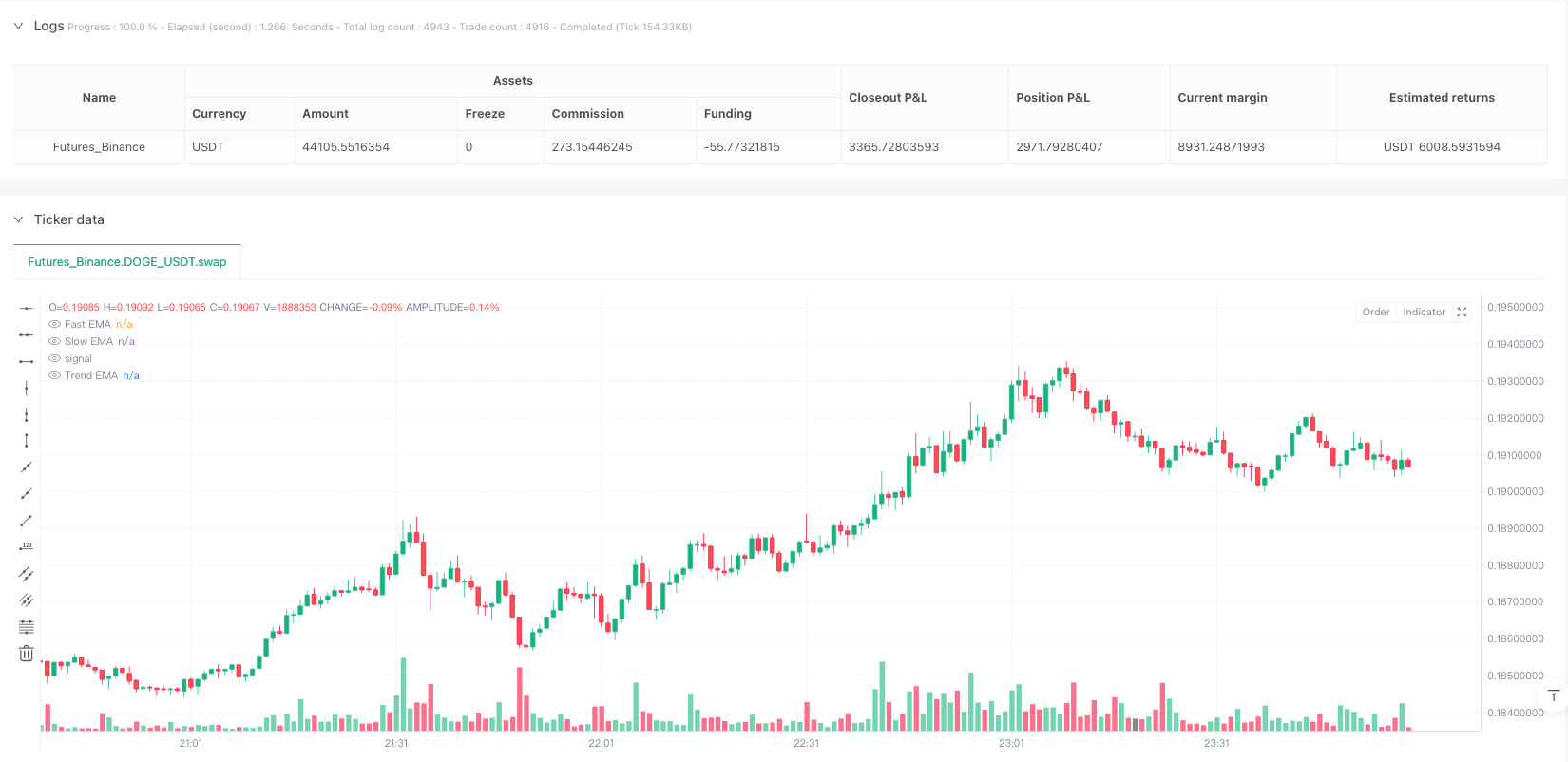The width and height of the screenshot is (1568, 762).
Task: Open the price measurement (123) tool
Action: click(x=26, y=545)
